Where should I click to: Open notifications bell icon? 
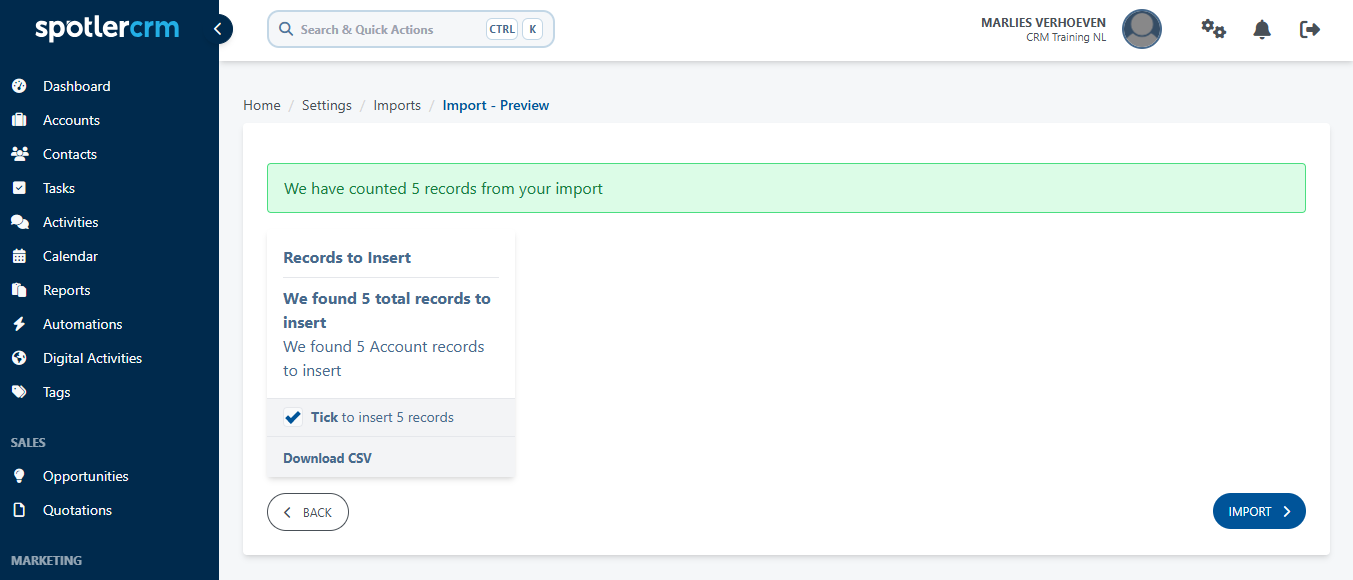(1262, 29)
